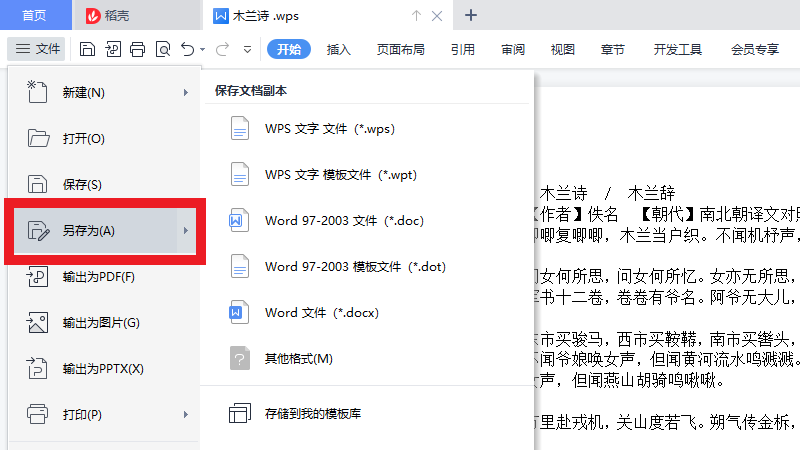Viewport: 800px width, 450px height.
Task: Click the undo arrow icon
Action: [187, 49]
